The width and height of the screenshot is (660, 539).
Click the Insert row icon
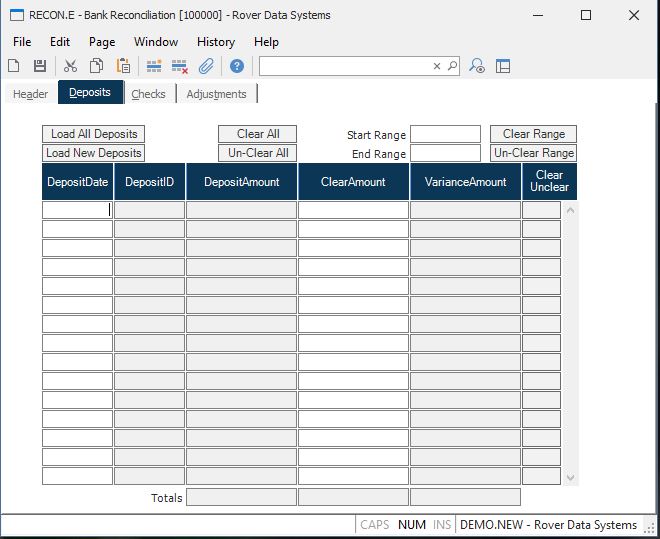pos(154,66)
